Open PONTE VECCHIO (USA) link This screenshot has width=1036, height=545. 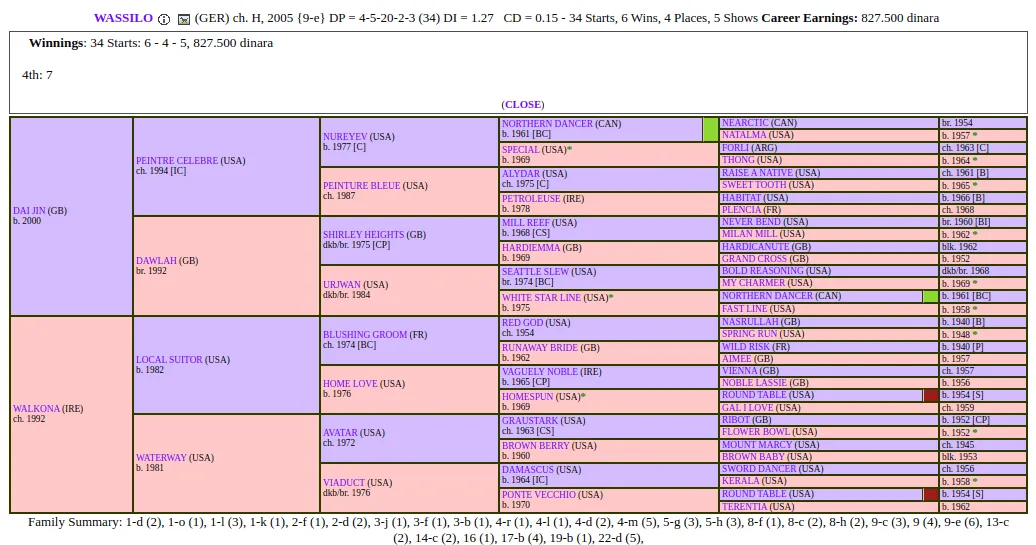click(538, 495)
